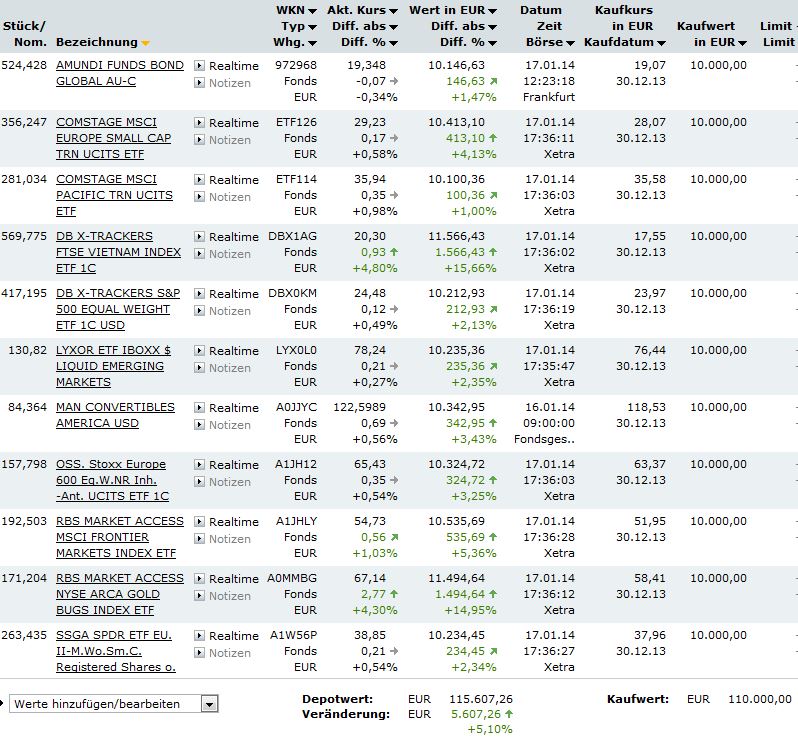Open Realtime arrow icon for AMUNDI FUNDS BOND
This screenshot has height=738, width=798.
tap(200, 66)
